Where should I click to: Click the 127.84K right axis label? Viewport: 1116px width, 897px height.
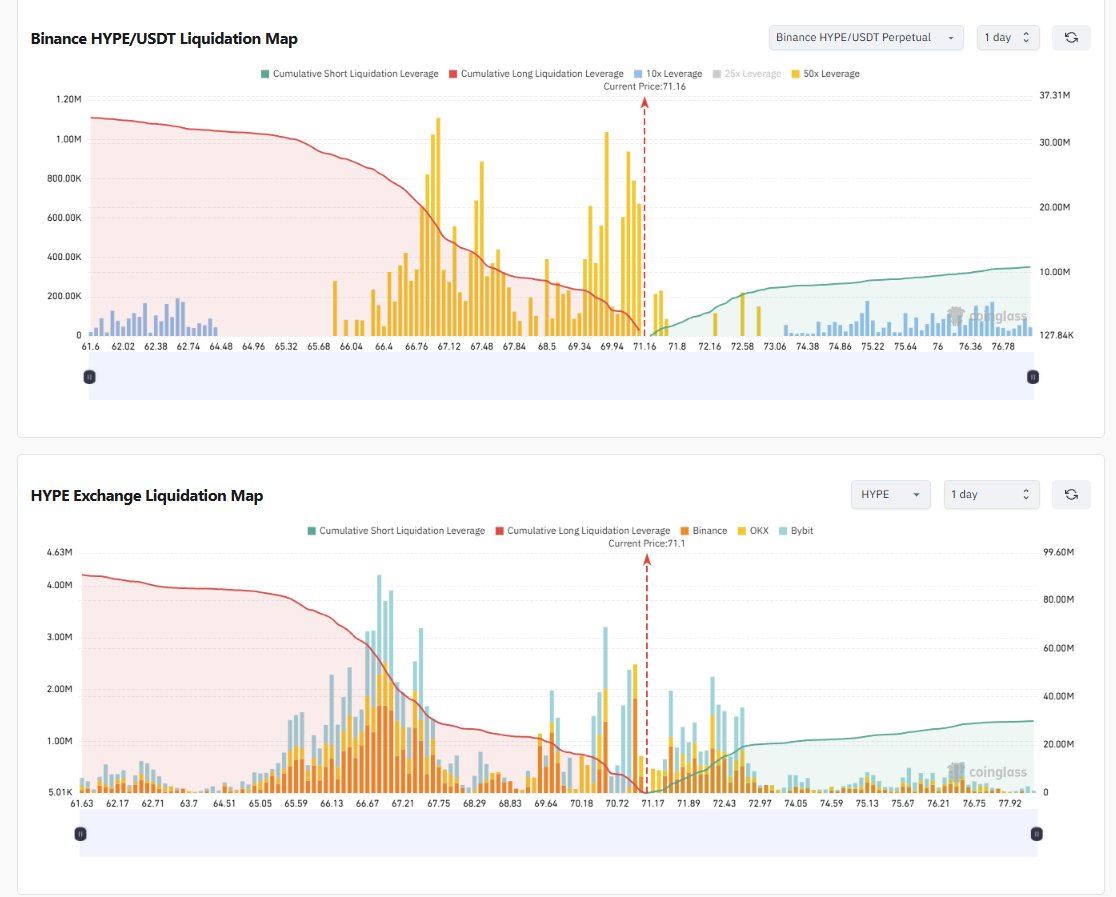(1056, 335)
